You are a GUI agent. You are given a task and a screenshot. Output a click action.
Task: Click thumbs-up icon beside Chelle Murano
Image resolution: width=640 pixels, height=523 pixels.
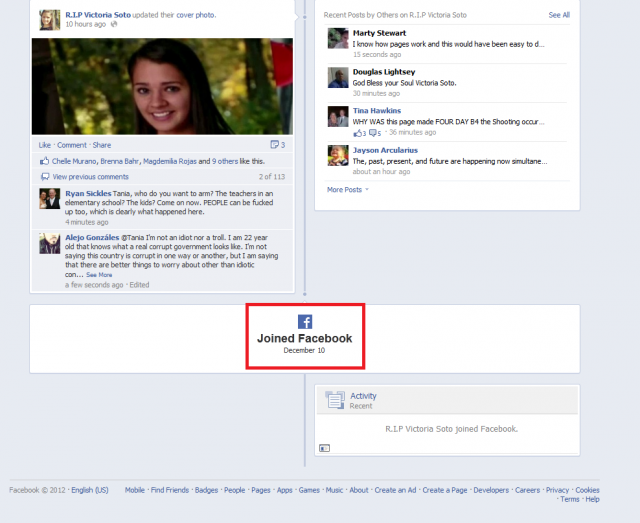(44, 161)
